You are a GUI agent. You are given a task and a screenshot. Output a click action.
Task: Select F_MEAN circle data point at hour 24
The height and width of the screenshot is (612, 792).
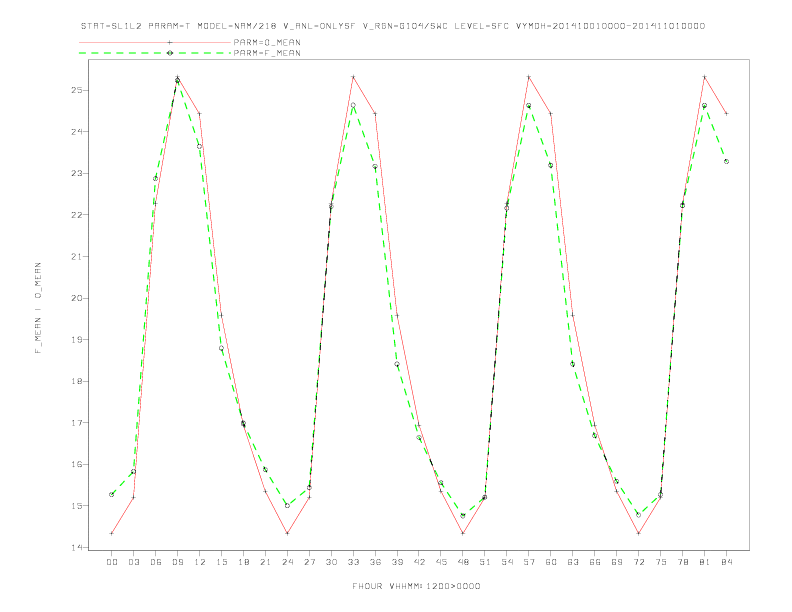tap(287, 505)
